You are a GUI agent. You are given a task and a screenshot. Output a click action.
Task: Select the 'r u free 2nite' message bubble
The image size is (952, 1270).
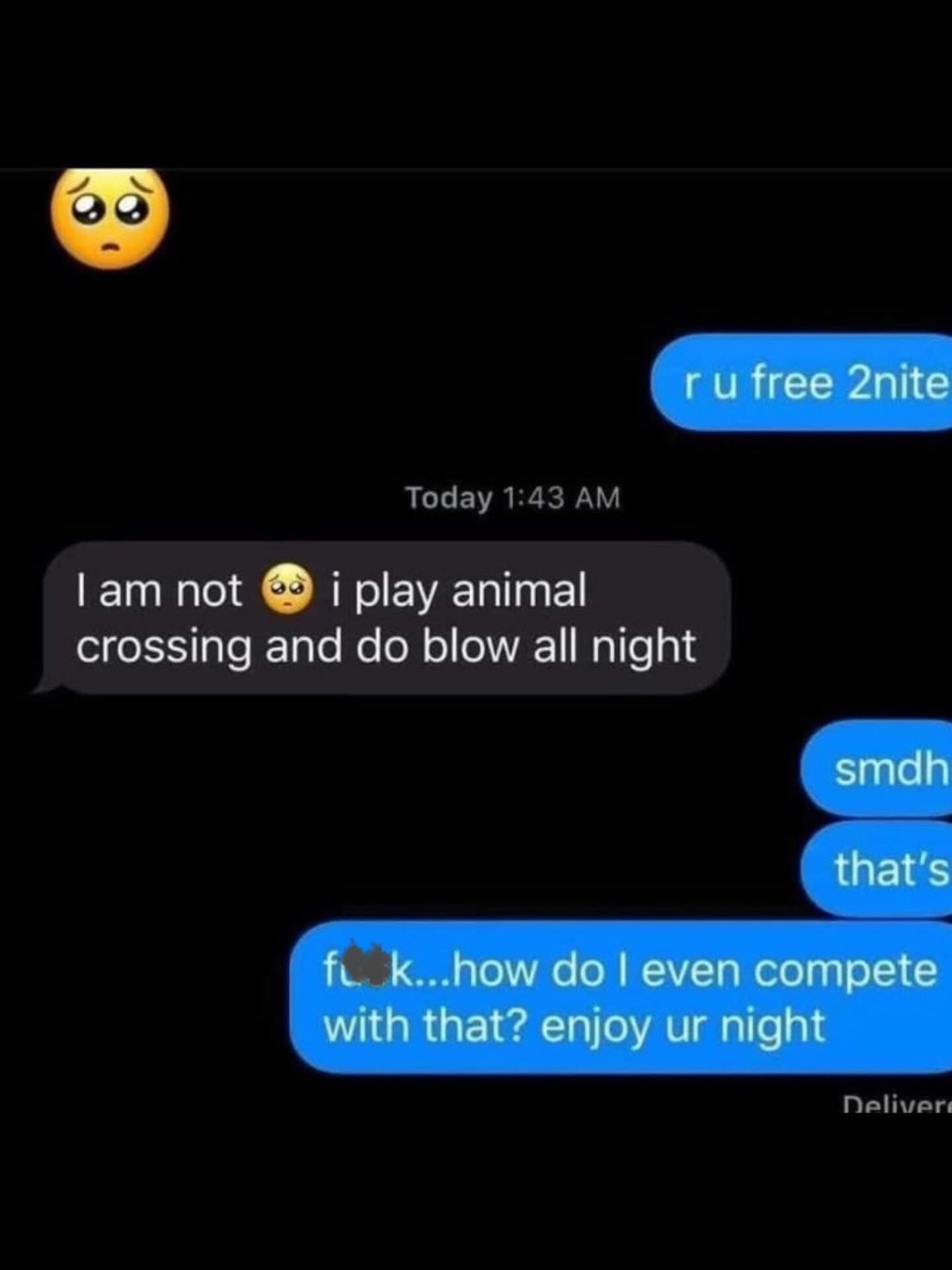pos(801,383)
